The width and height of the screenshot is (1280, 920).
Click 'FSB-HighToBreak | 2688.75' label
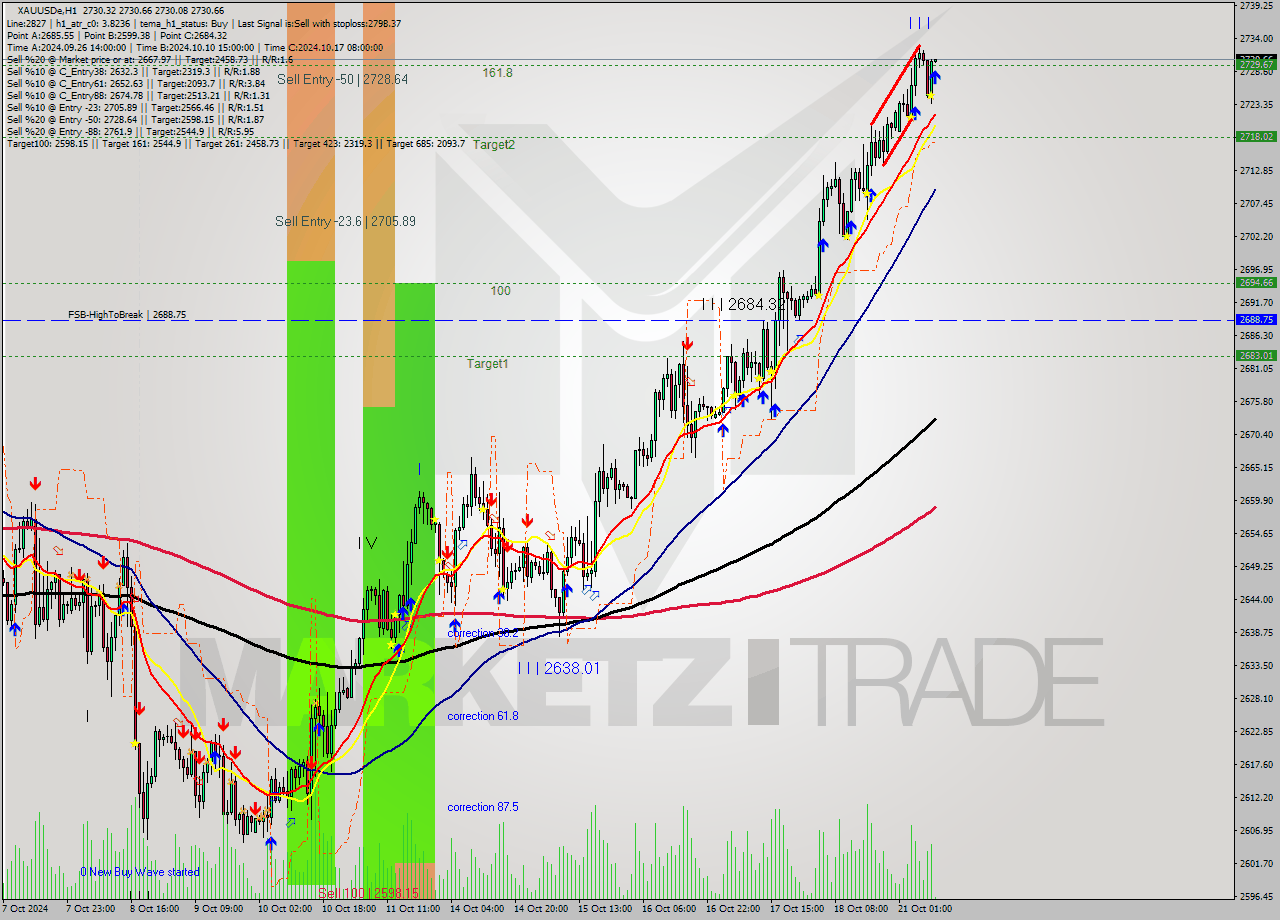click(127, 314)
